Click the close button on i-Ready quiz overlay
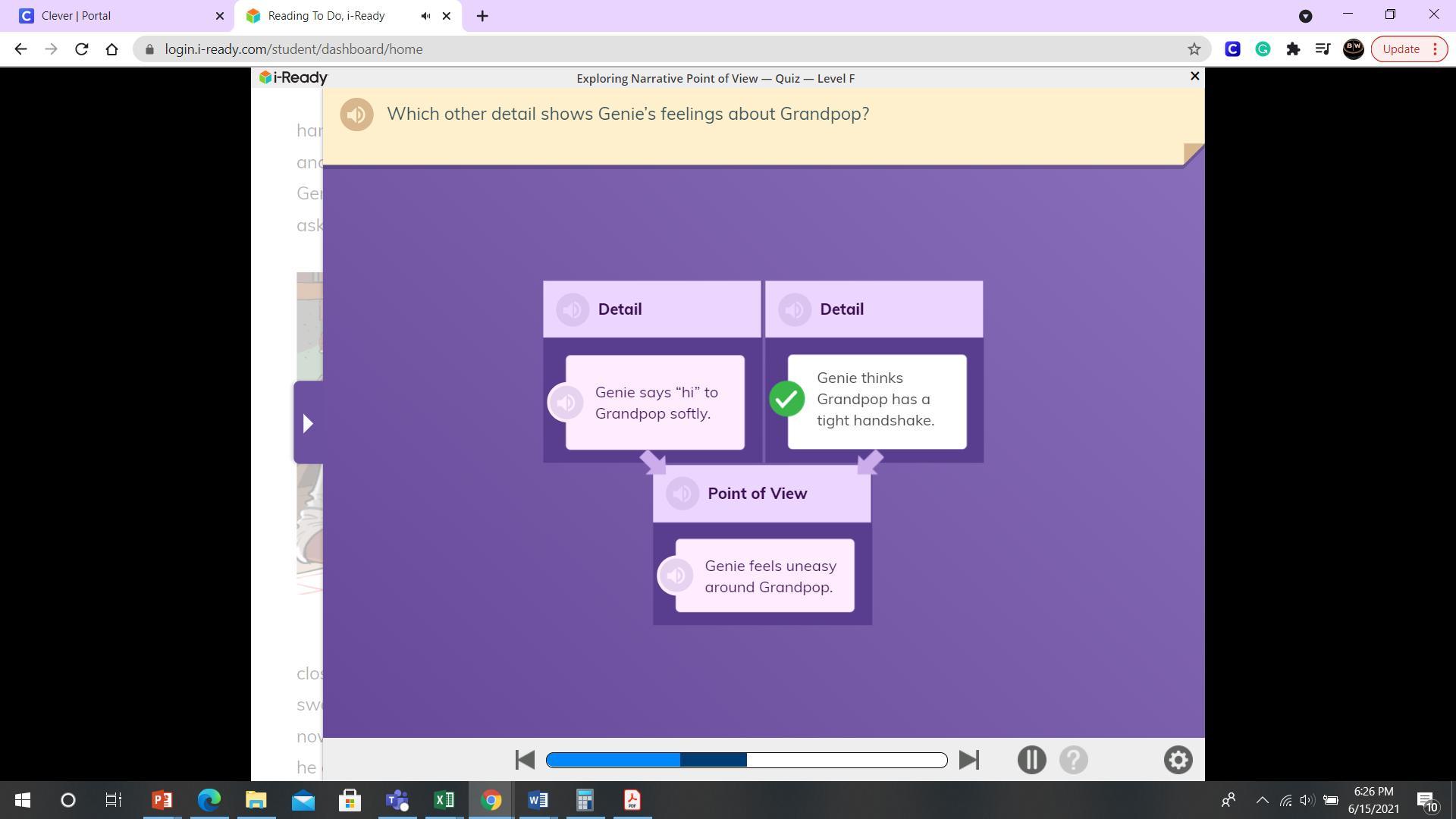 [x=1194, y=76]
